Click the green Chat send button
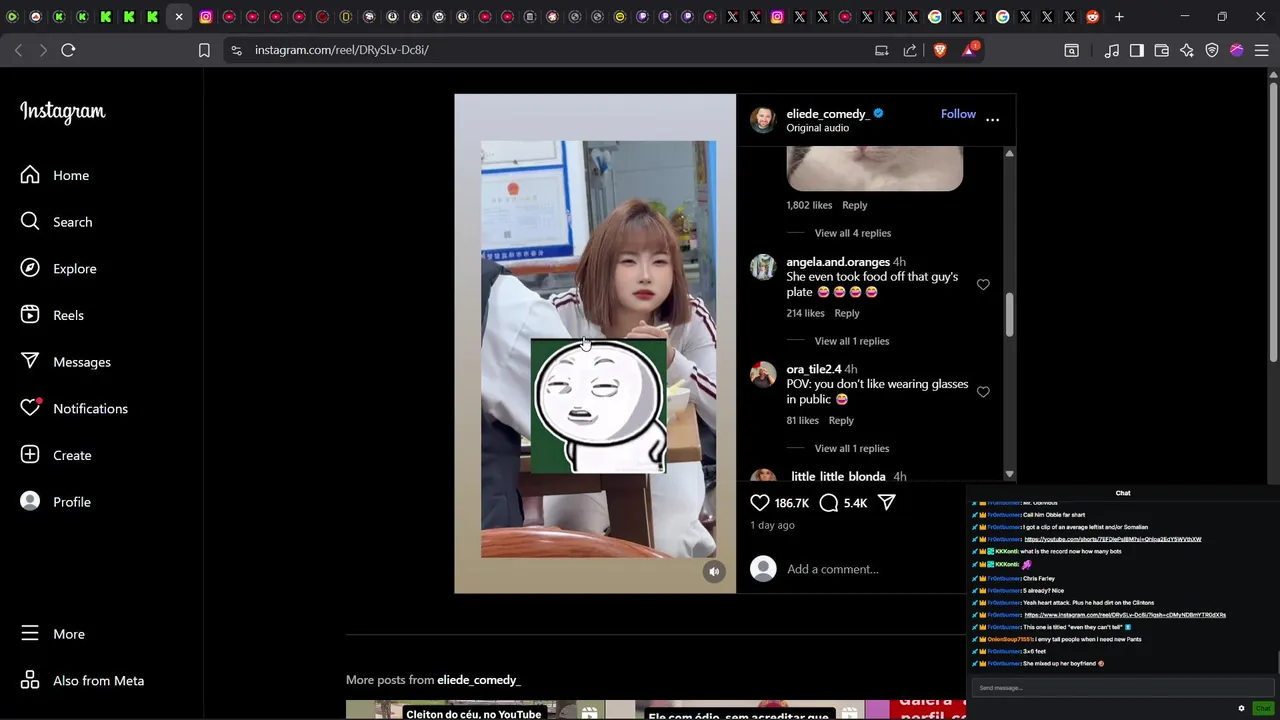This screenshot has height=720, width=1280. click(1263, 708)
